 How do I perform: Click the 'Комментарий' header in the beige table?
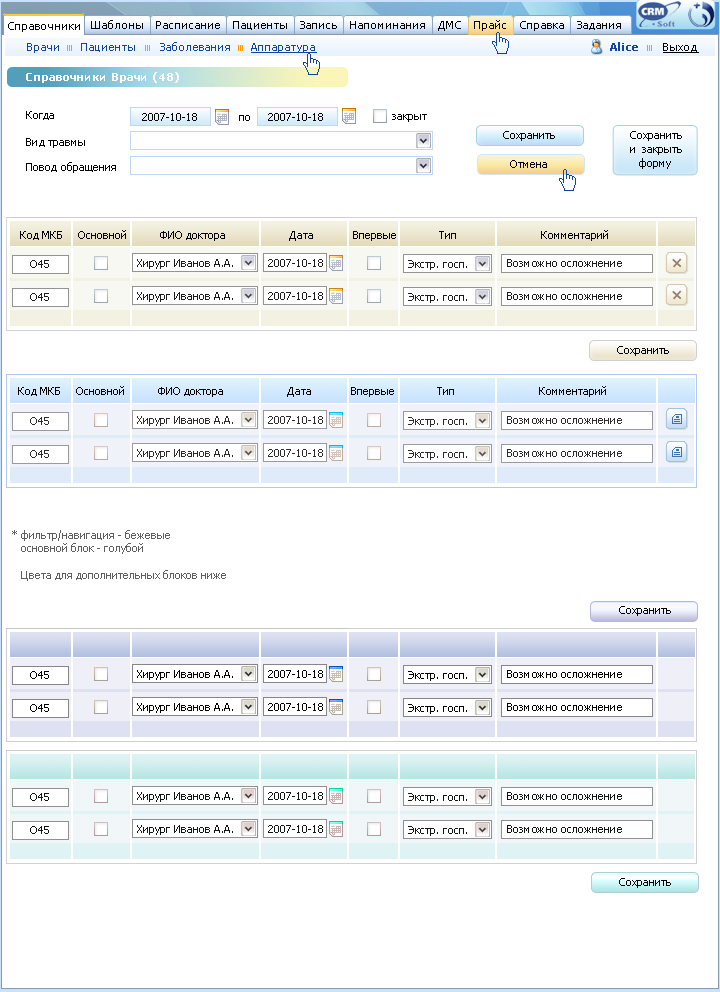tap(576, 235)
